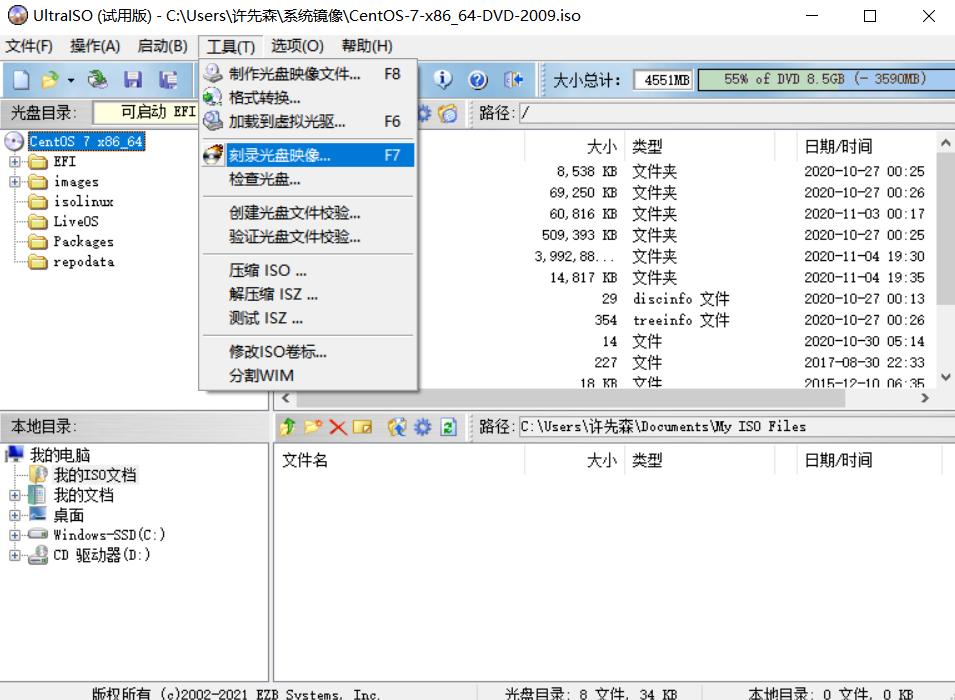
Task: Open the 启动(B) menu
Action: click(x=163, y=46)
